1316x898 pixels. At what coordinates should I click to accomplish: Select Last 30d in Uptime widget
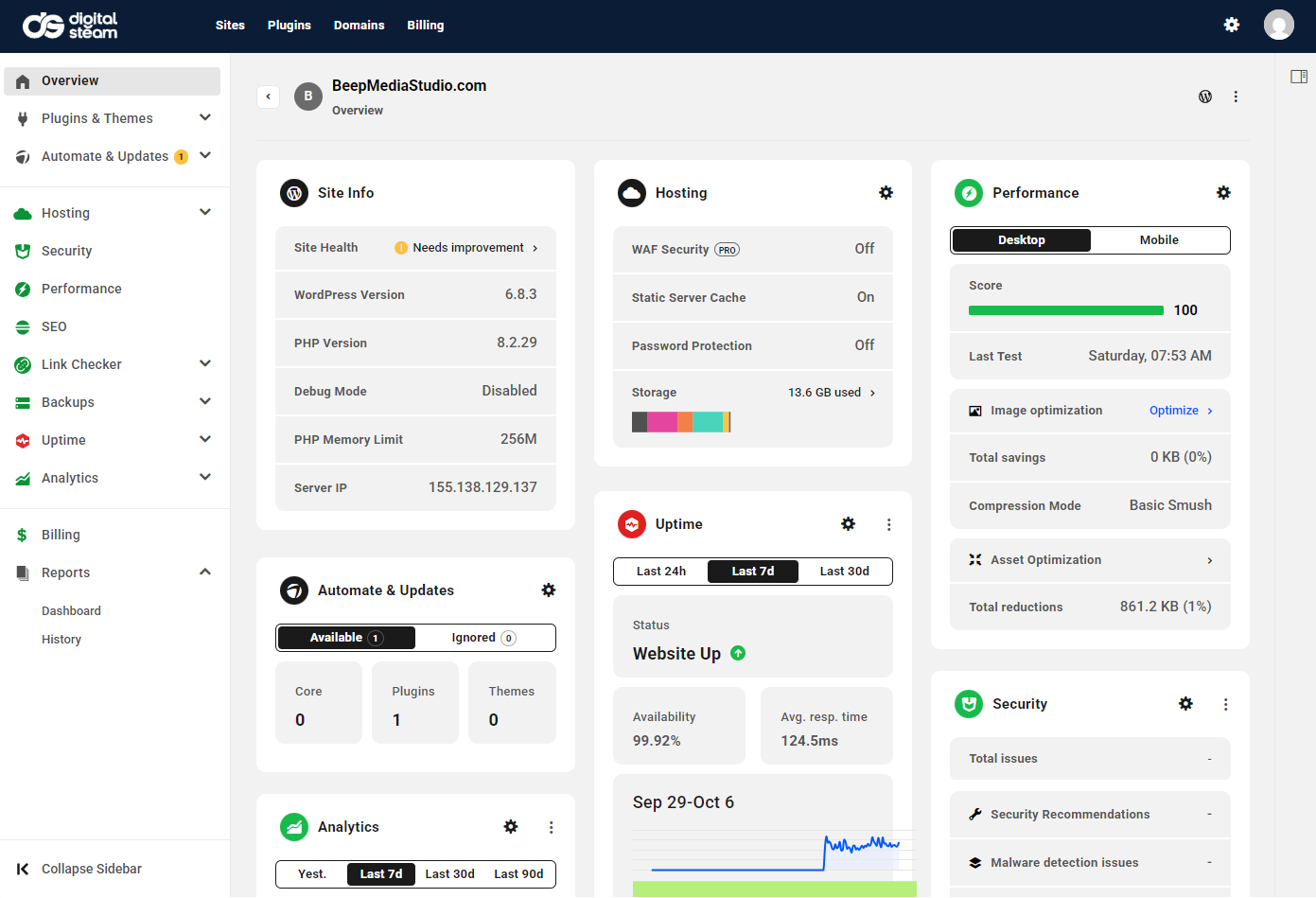point(844,572)
